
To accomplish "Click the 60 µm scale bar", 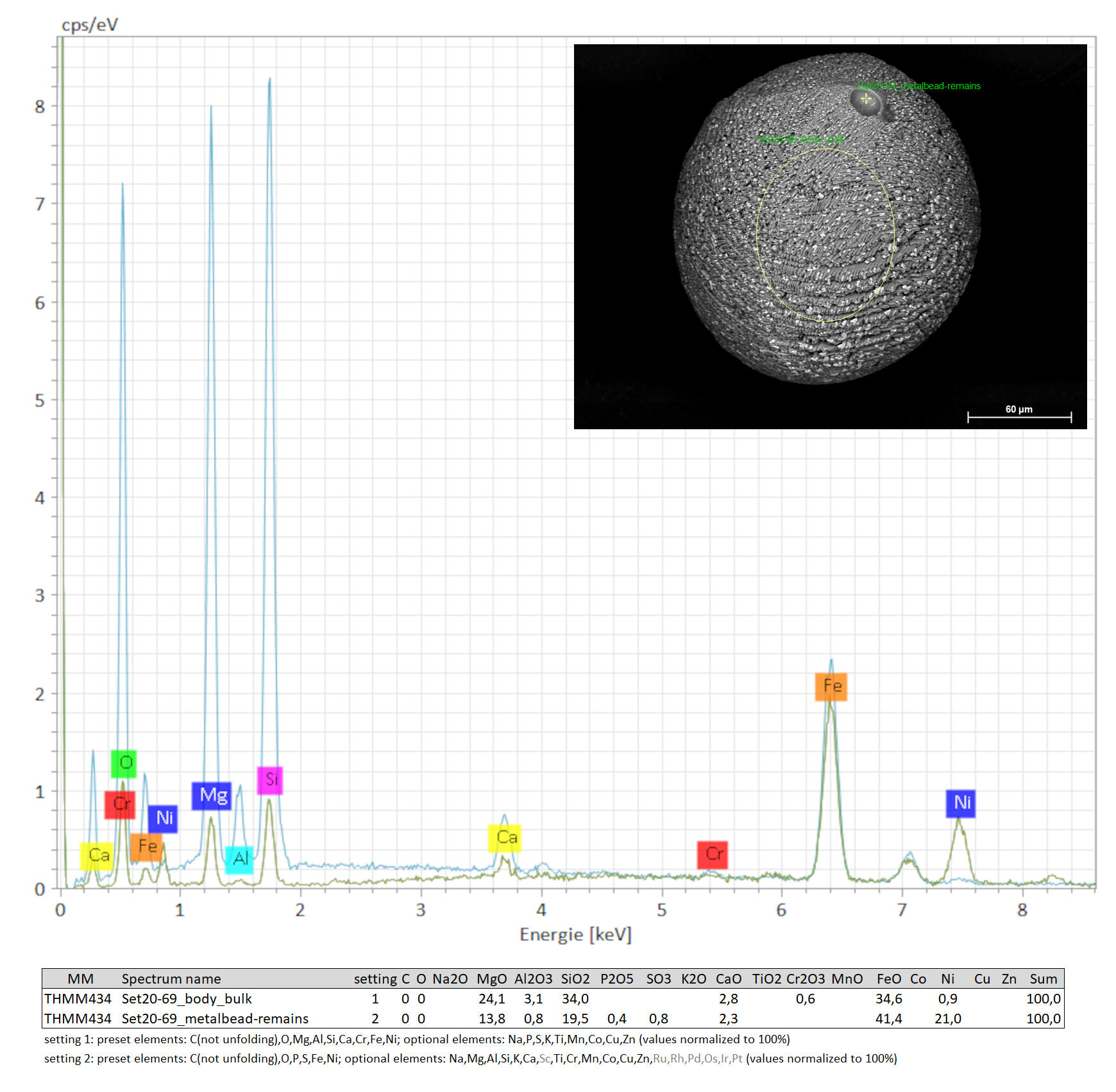I will pyautogui.click(x=1019, y=417).
